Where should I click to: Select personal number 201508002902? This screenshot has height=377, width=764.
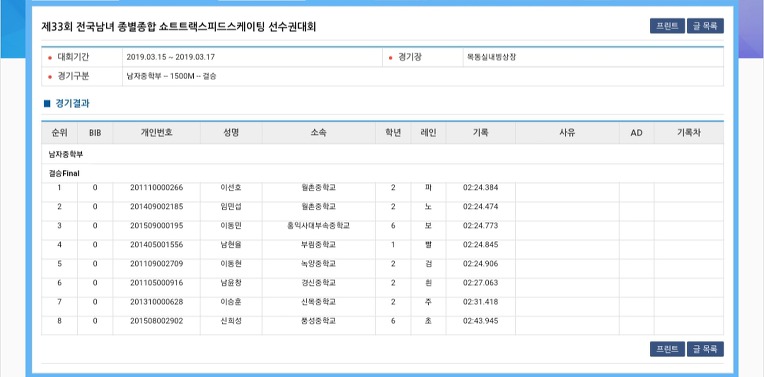[x=156, y=321]
